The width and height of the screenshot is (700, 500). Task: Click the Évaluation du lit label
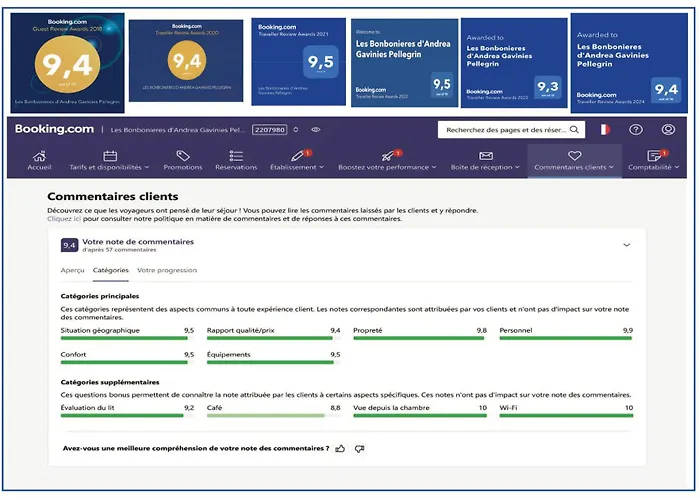(x=88, y=408)
